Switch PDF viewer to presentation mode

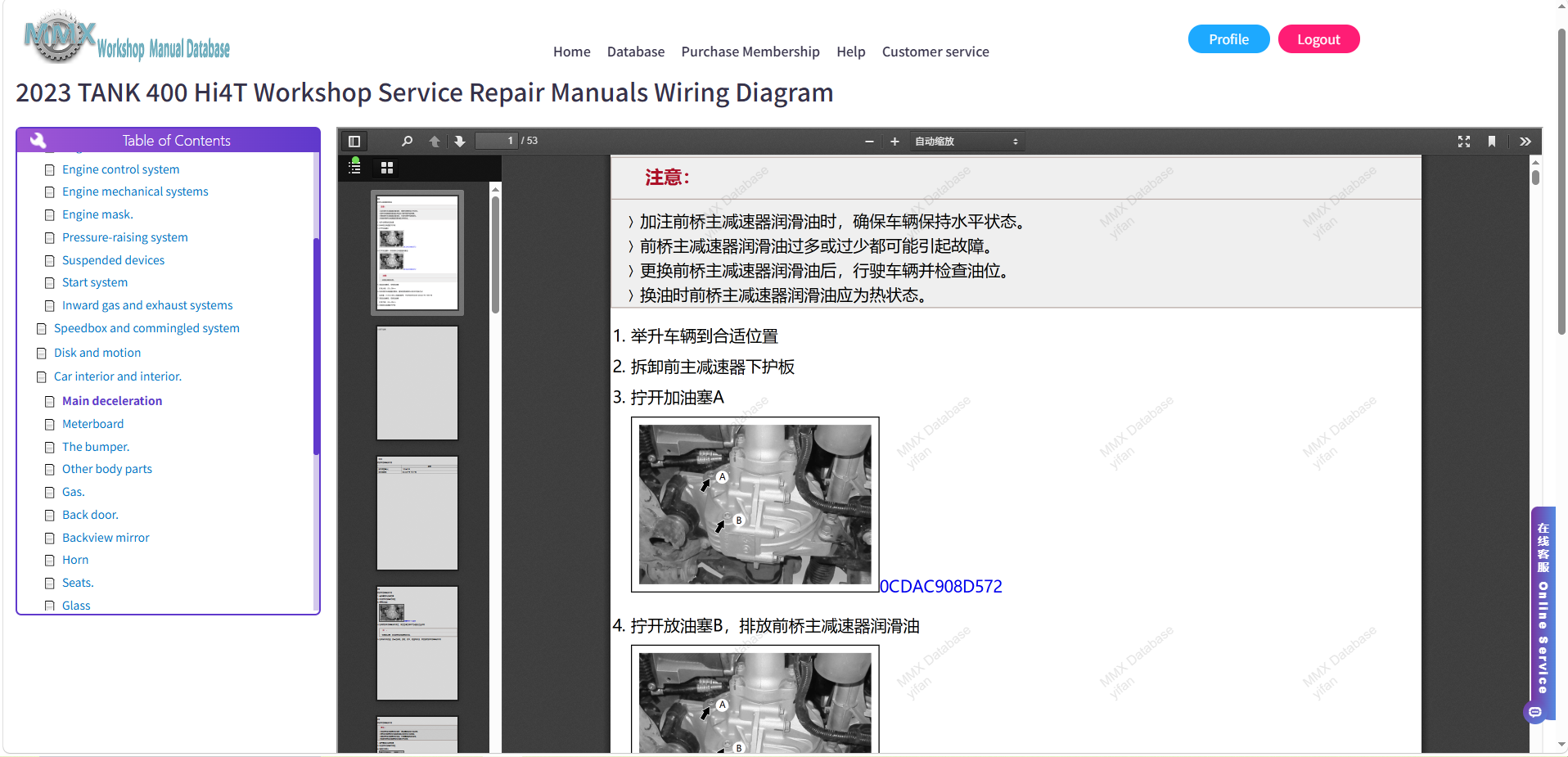tap(1464, 142)
